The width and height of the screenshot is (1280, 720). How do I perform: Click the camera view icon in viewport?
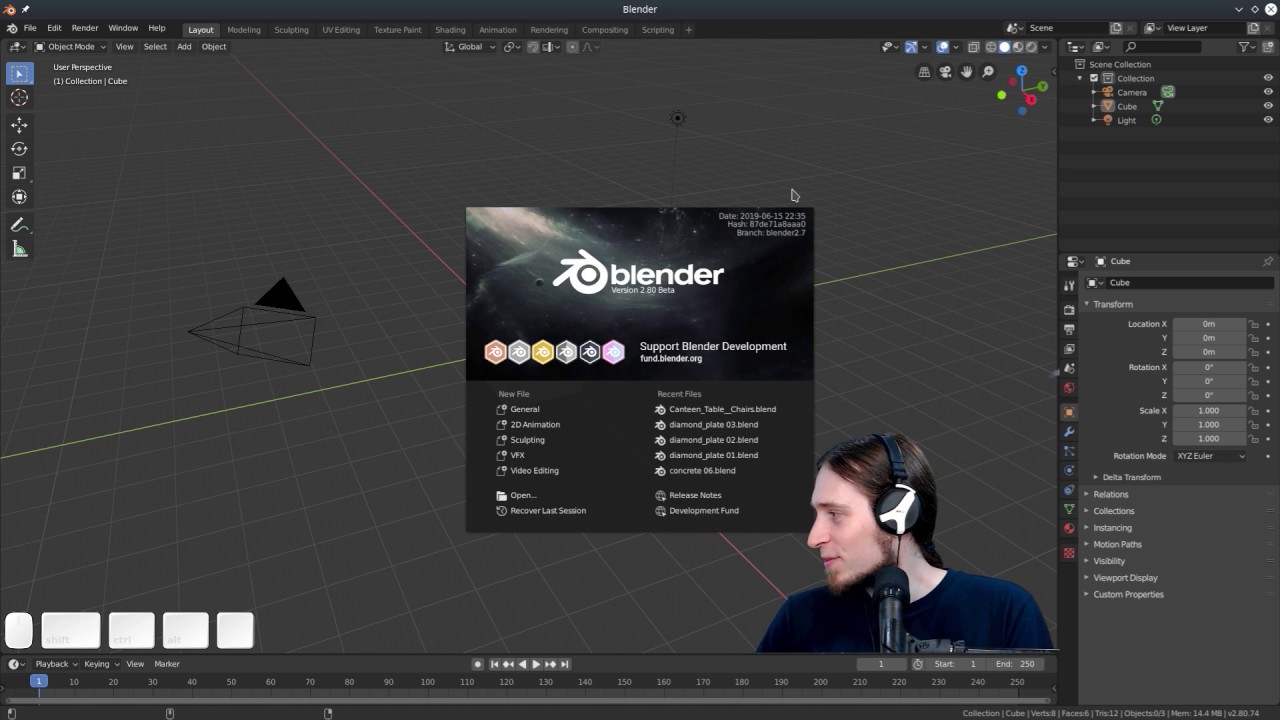tap(945, 72)
